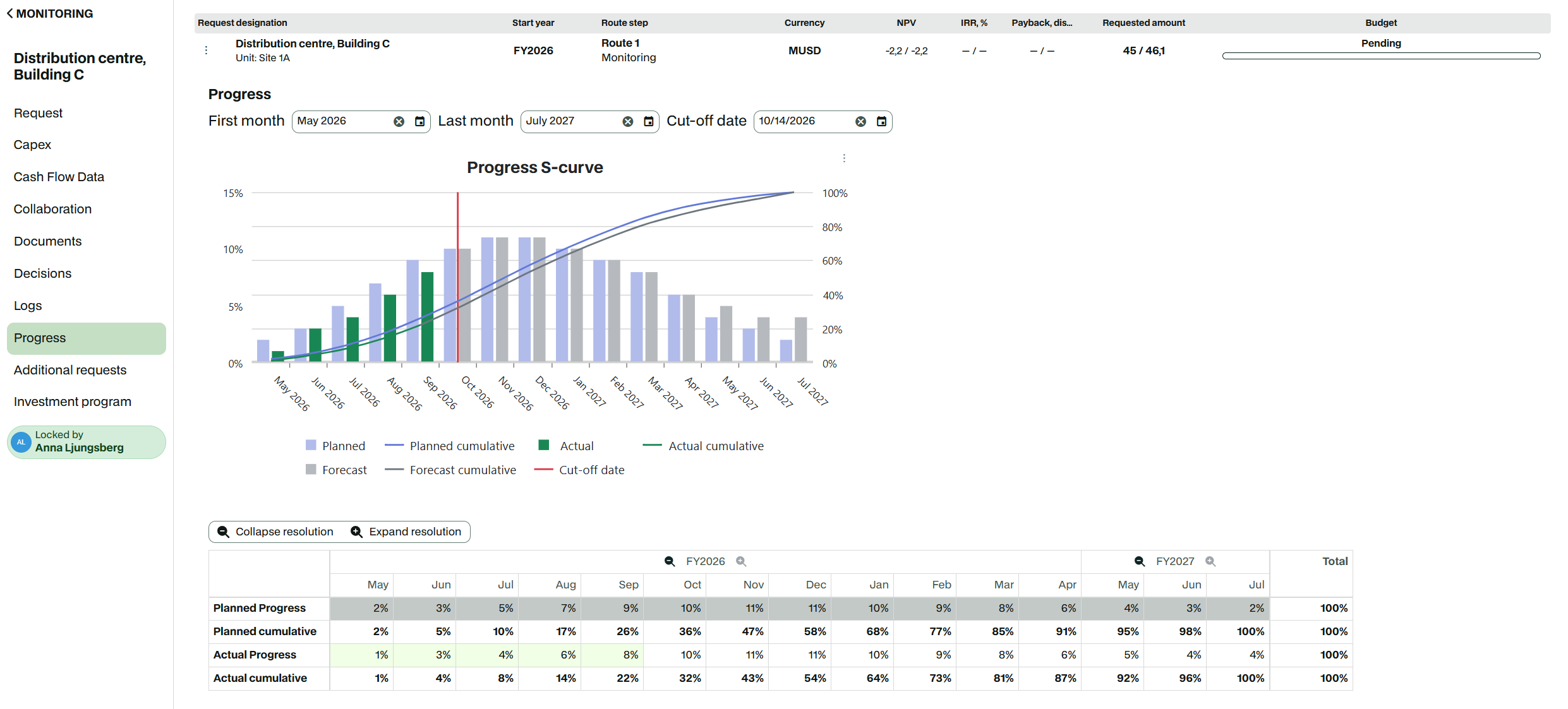Open row actions menu for Building C request
The image size is (1568, 709).
206,50
